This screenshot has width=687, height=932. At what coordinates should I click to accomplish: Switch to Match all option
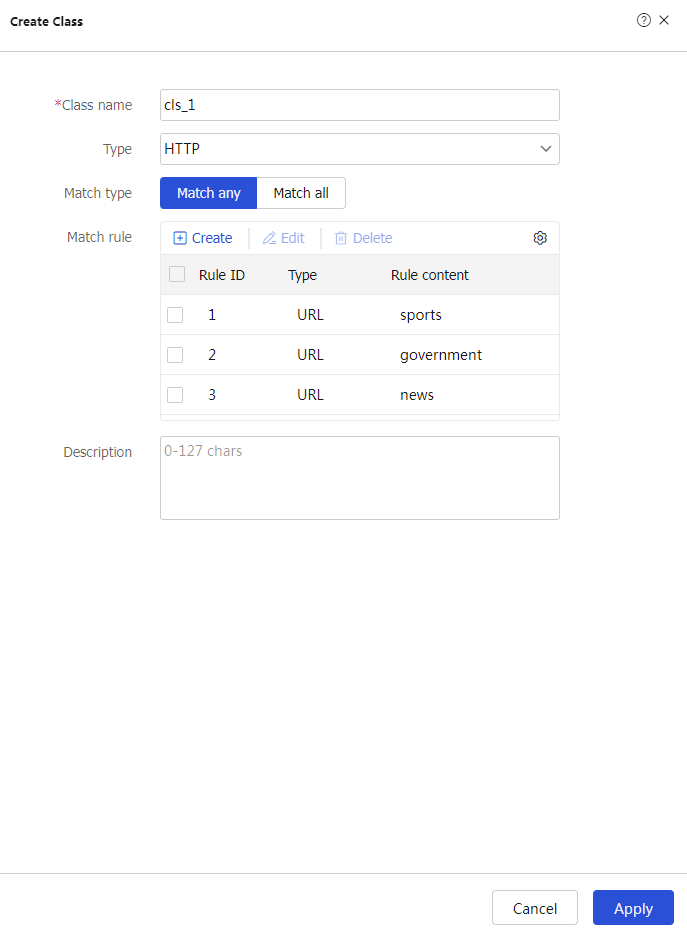pos(301,193)
